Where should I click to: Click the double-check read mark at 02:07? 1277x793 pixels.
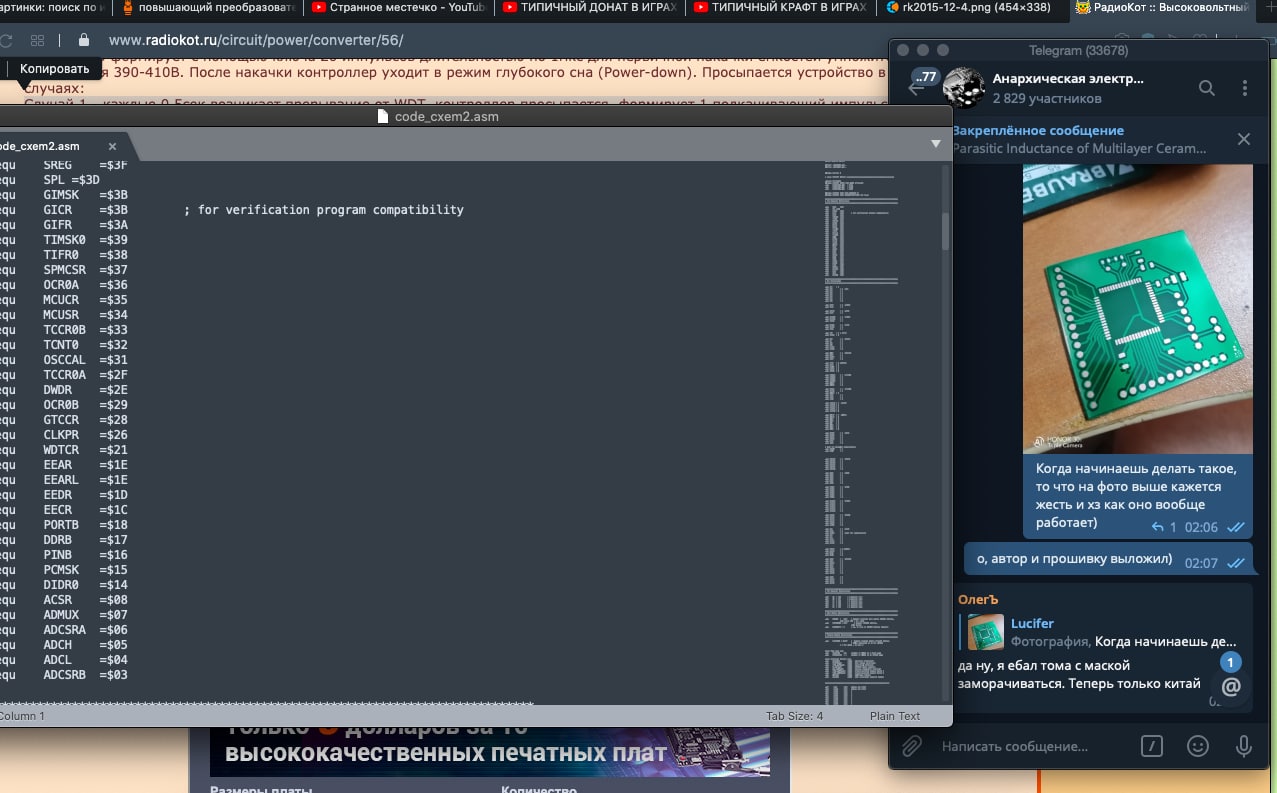[1235, 563]
